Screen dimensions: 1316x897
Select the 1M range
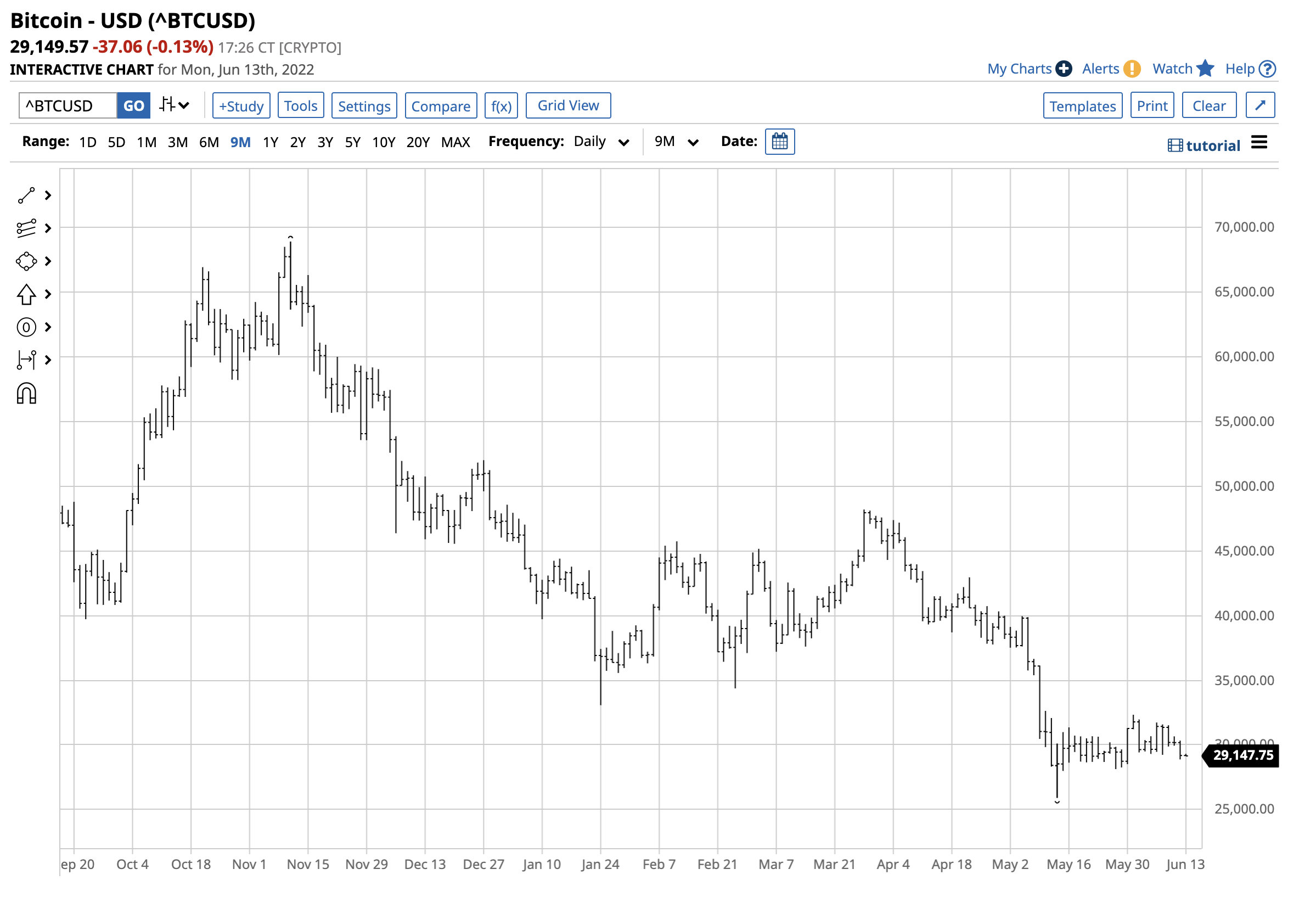147,142
